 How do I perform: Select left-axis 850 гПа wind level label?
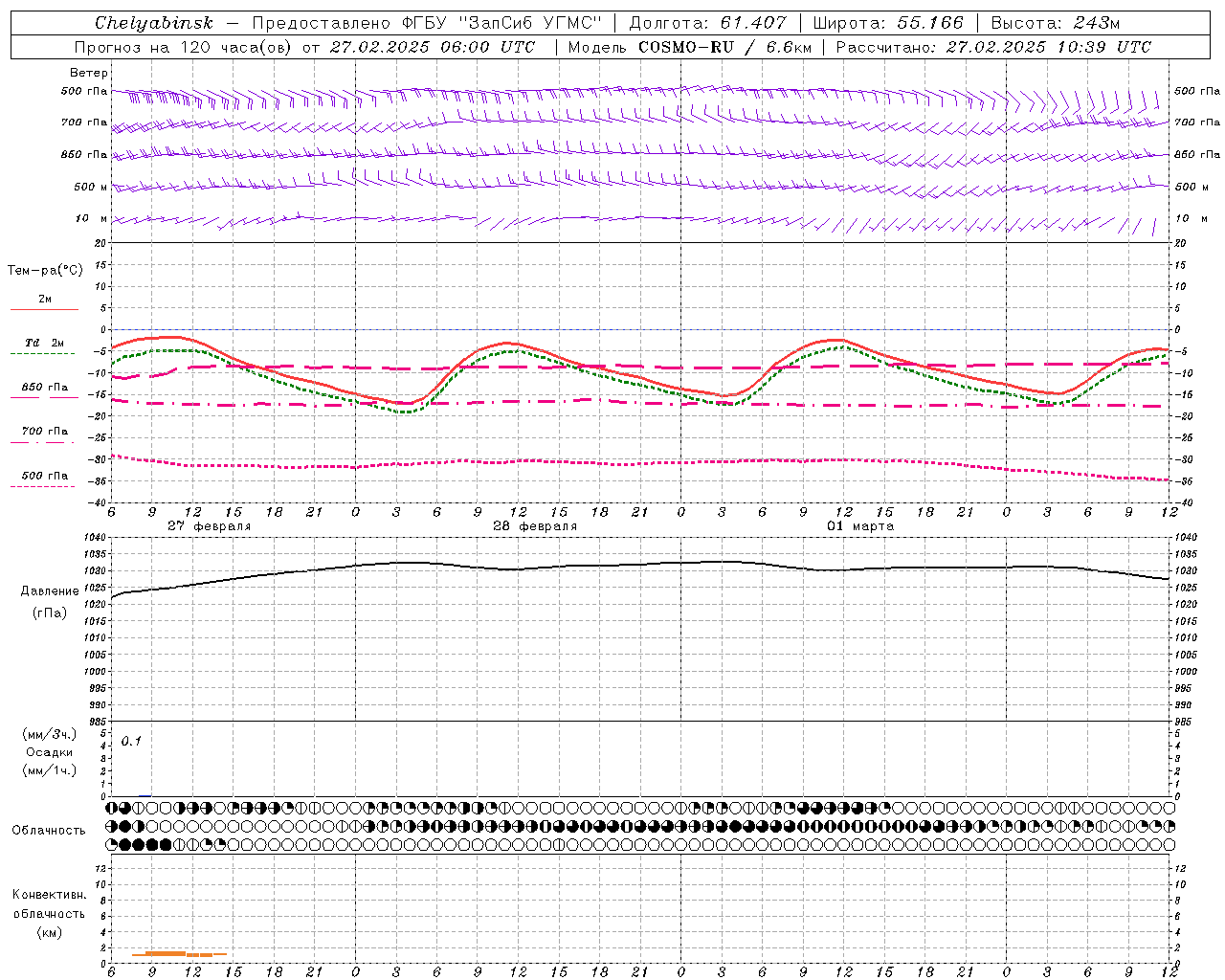84,154
